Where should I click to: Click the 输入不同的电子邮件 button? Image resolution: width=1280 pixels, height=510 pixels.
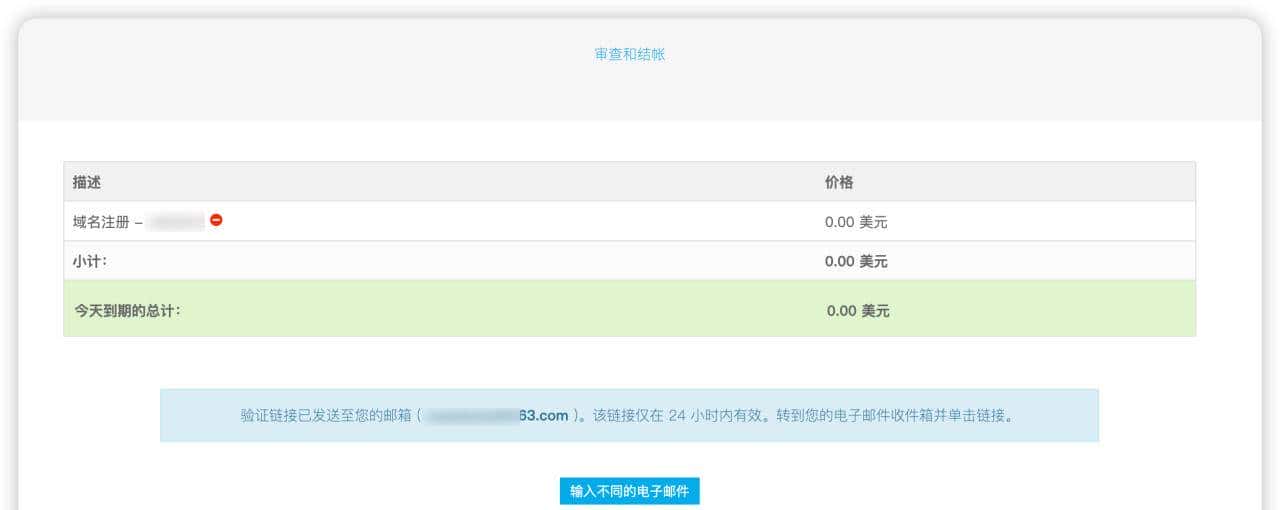[x=629, y=491]
